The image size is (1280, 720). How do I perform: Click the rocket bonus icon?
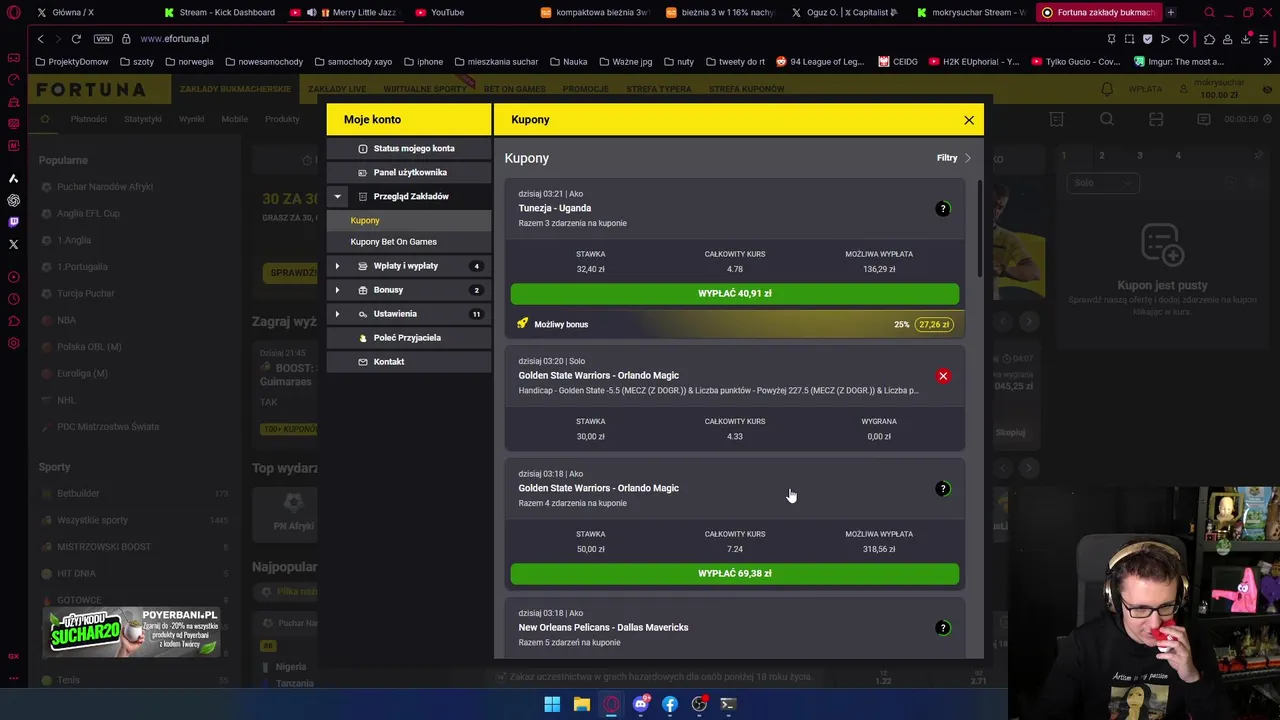tap(522, 324)
